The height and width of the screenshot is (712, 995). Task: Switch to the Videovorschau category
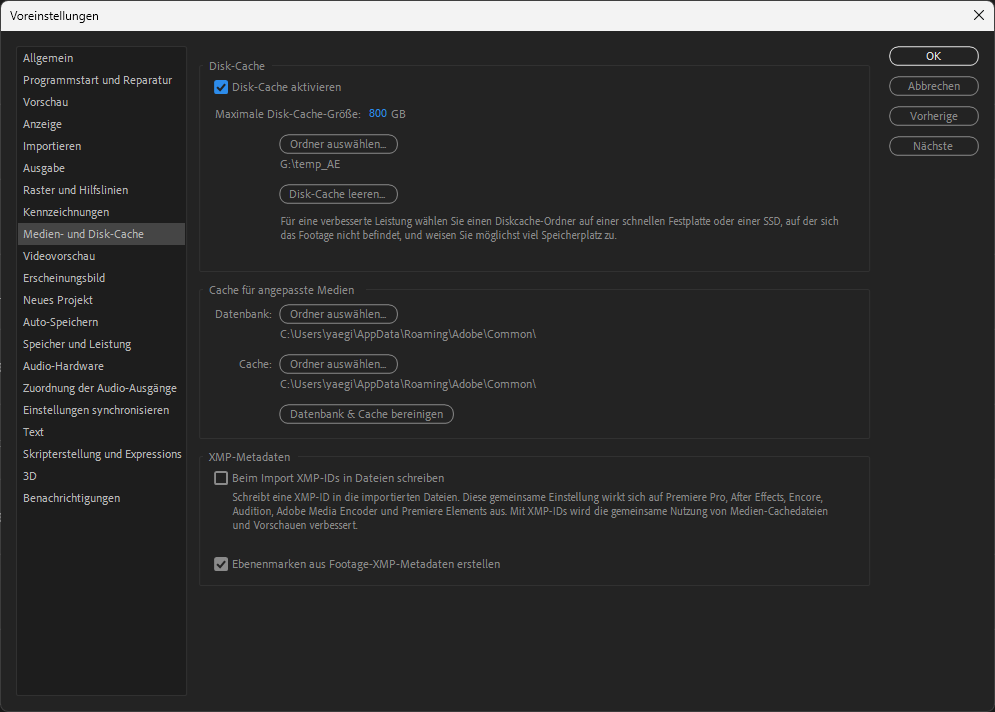tap(59, 256)
